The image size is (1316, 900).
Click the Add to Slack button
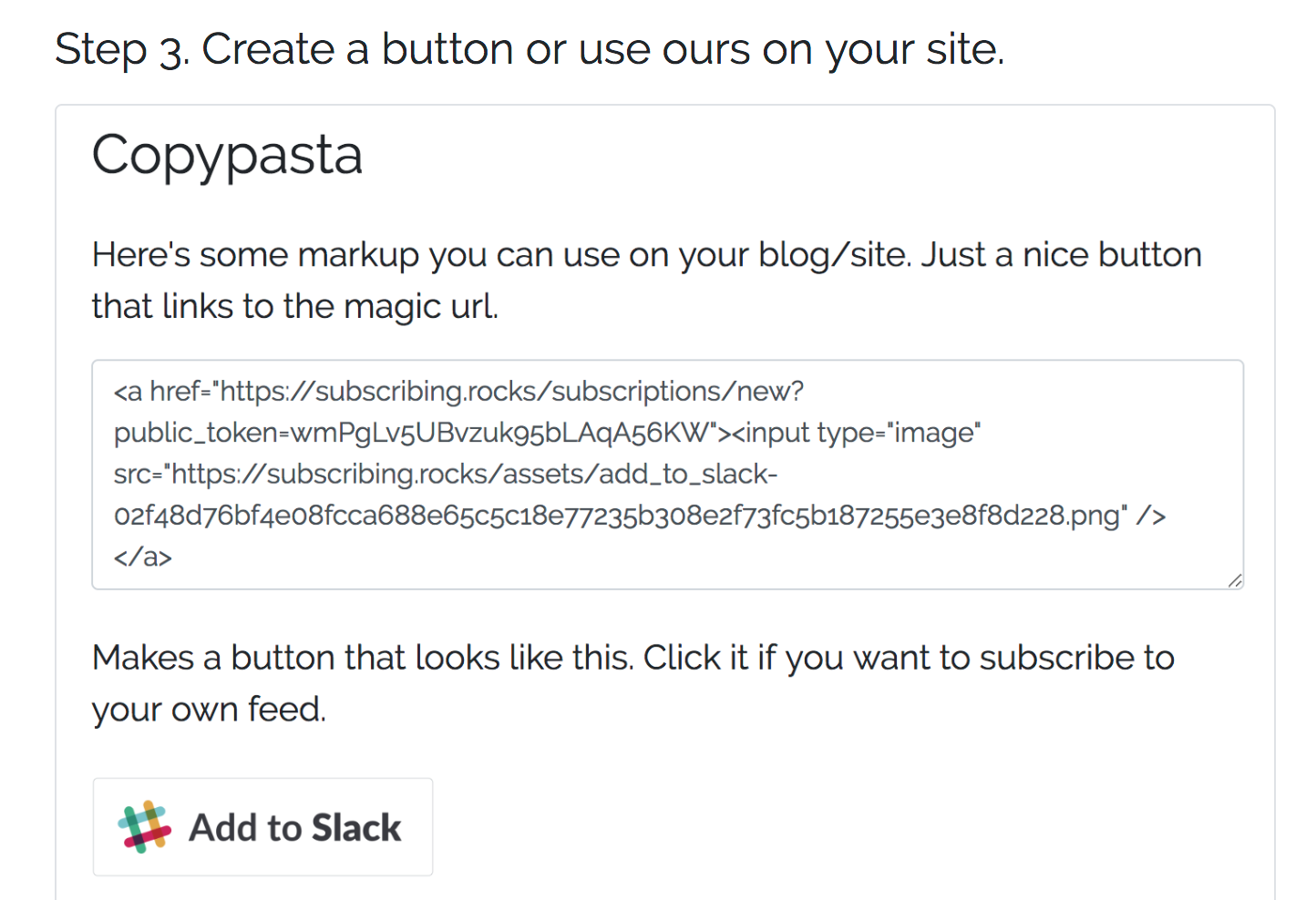tap(262, 827)
